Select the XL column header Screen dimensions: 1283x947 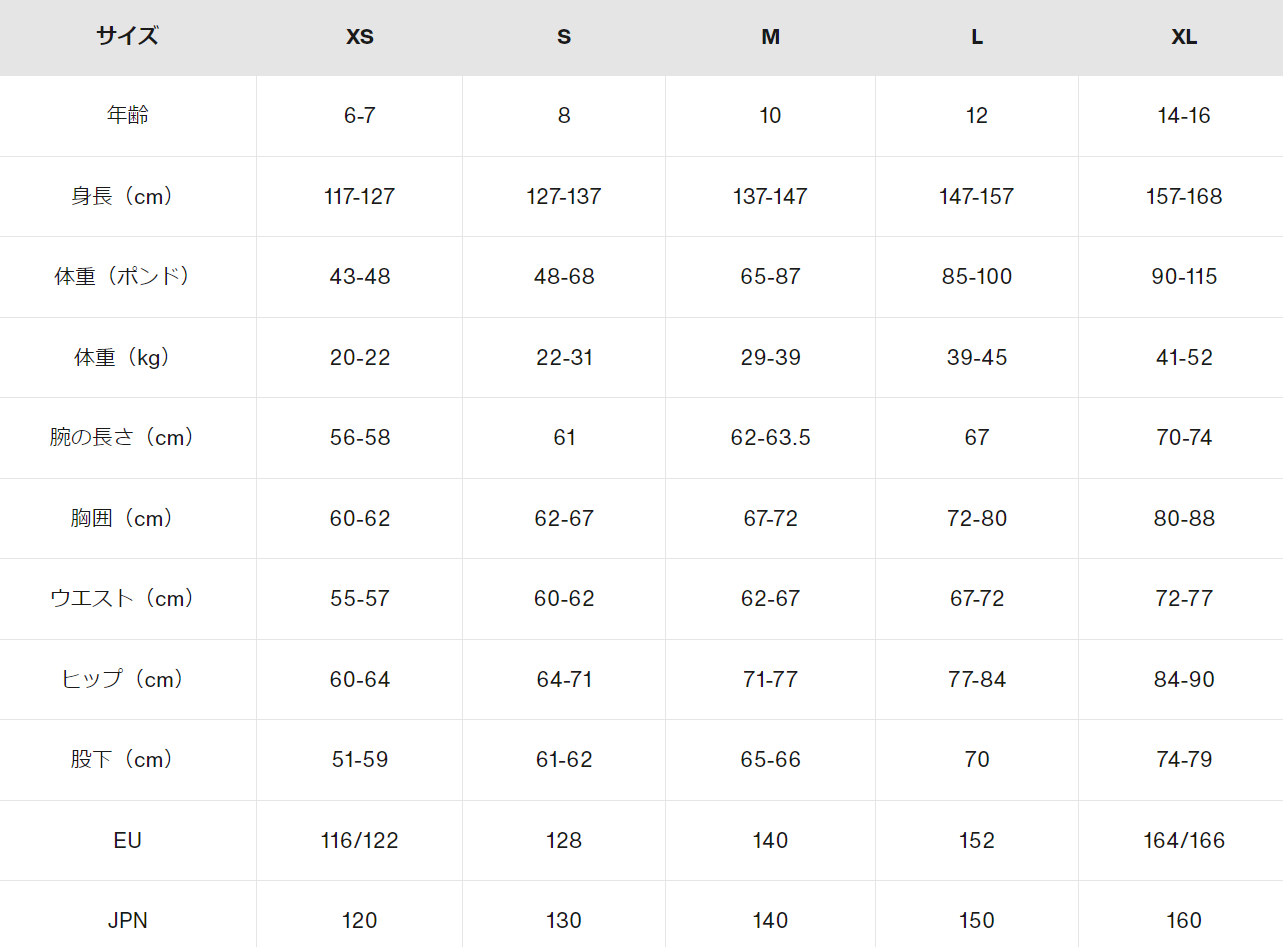1184,37
